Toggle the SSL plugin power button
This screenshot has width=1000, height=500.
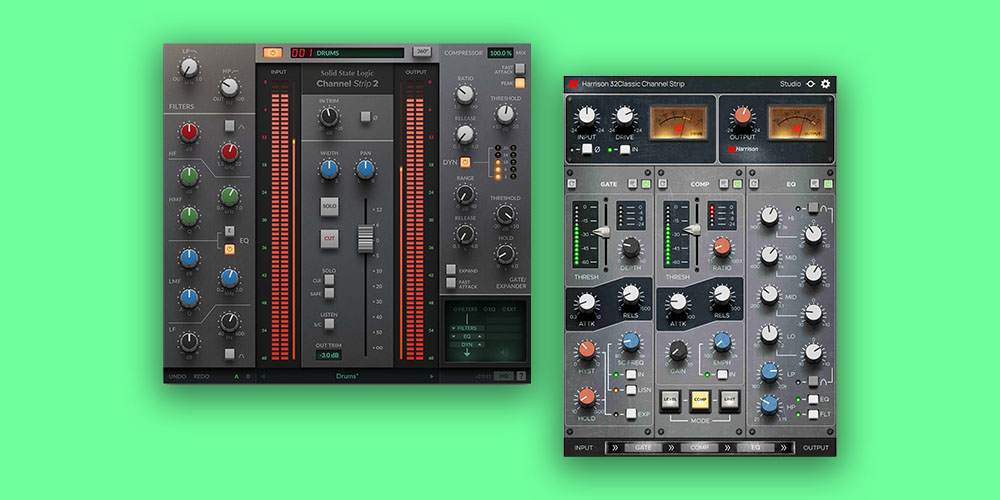pyautogui.click(x=272, y=53)
